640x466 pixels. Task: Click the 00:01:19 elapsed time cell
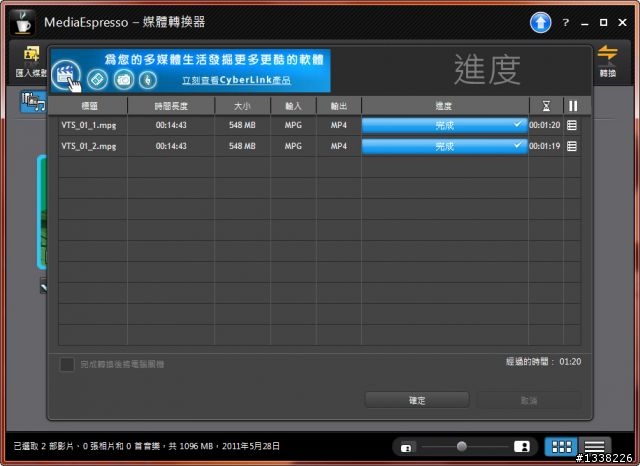pyautogui.click(x=545, y=146)
